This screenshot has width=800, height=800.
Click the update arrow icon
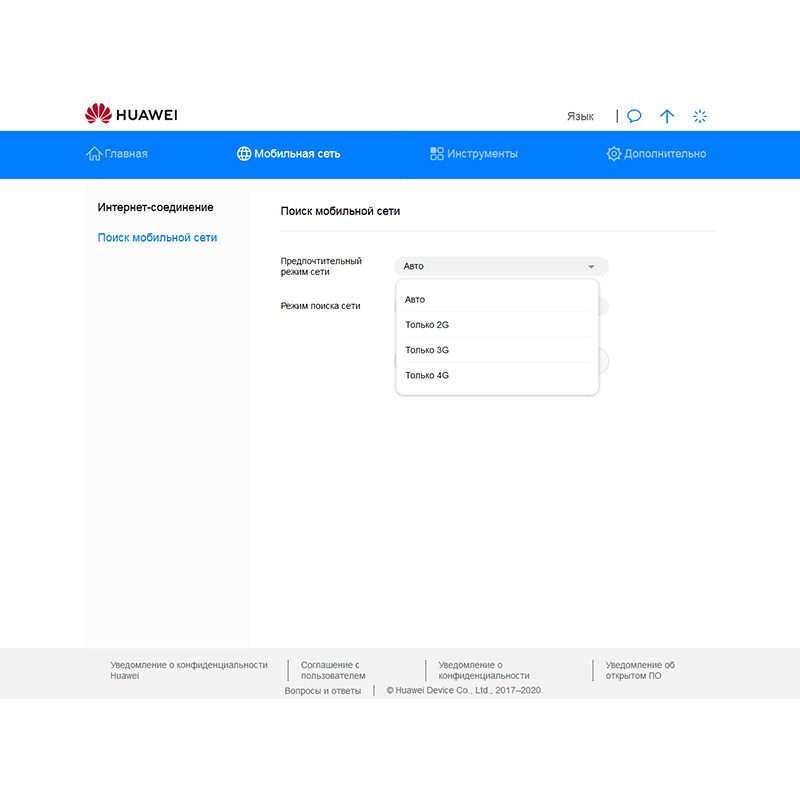click(x=667, y=116)
